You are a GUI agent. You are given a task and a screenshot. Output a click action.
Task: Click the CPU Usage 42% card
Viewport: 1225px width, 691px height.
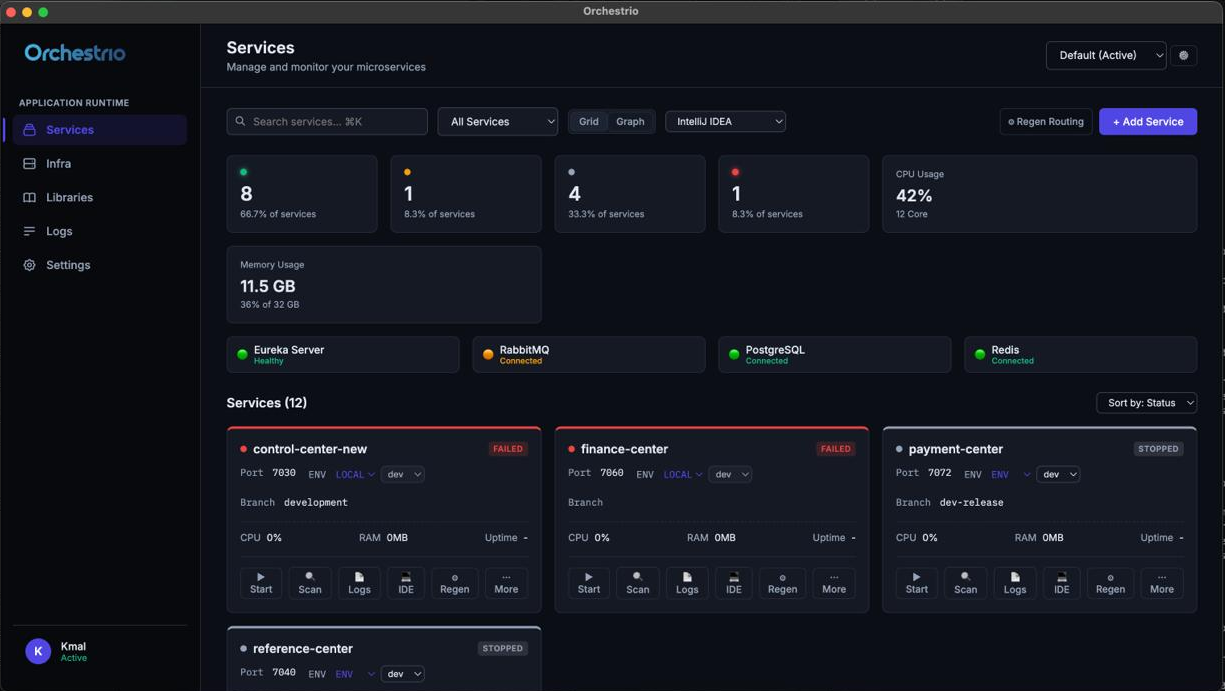(x=1040, y=194)
